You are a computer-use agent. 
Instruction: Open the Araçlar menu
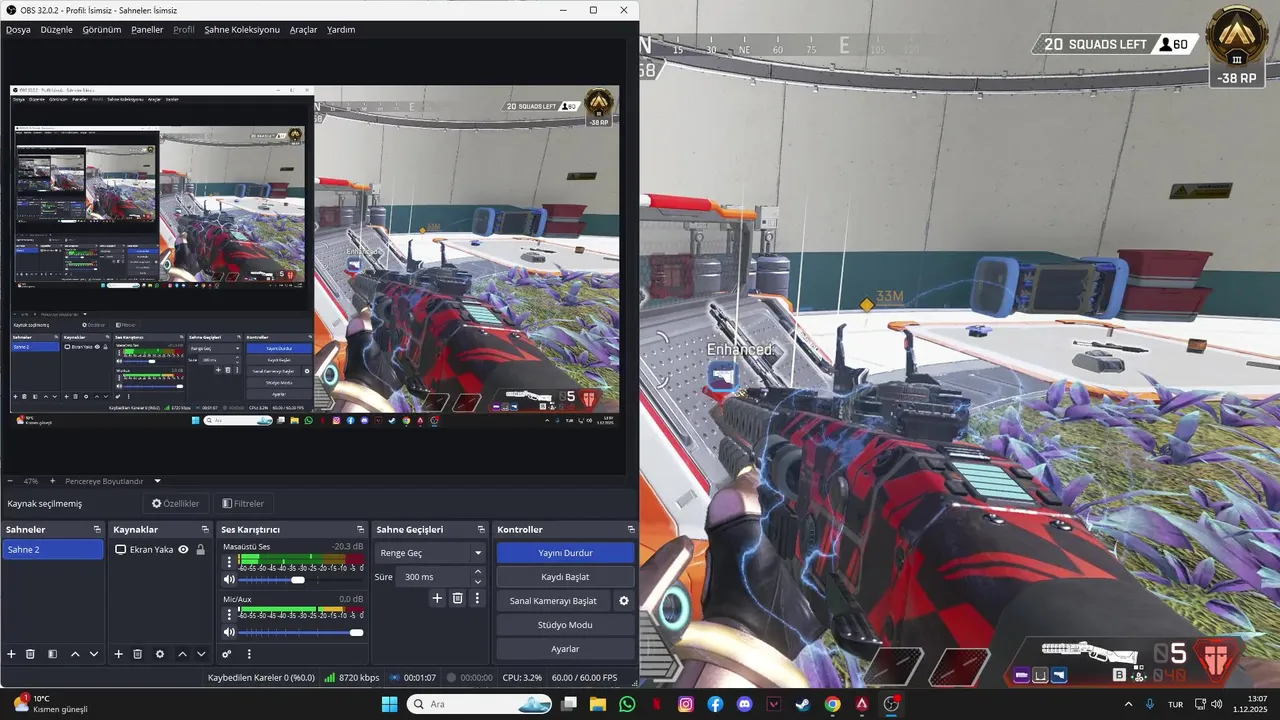(x=303, y=30)
